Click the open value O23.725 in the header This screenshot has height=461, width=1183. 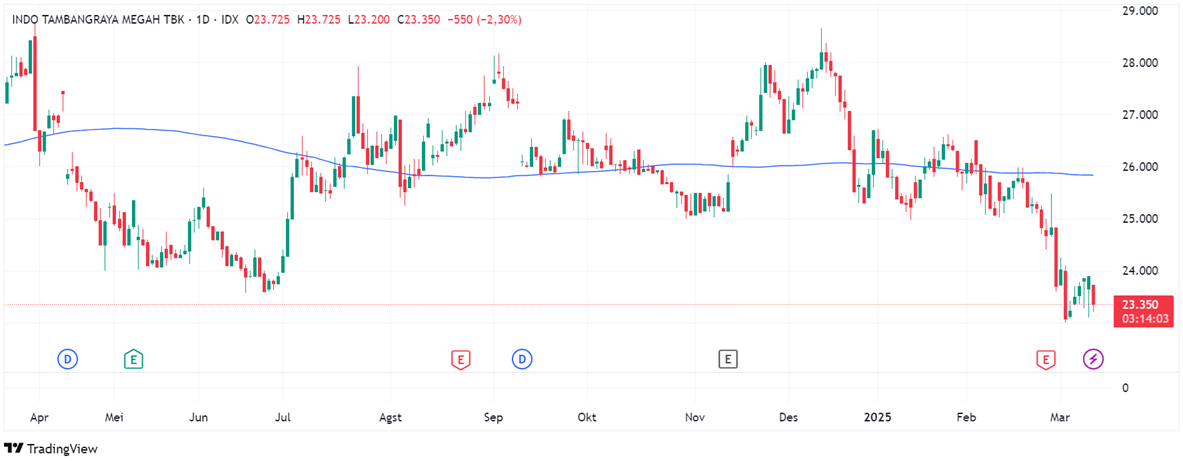[269, 20]
